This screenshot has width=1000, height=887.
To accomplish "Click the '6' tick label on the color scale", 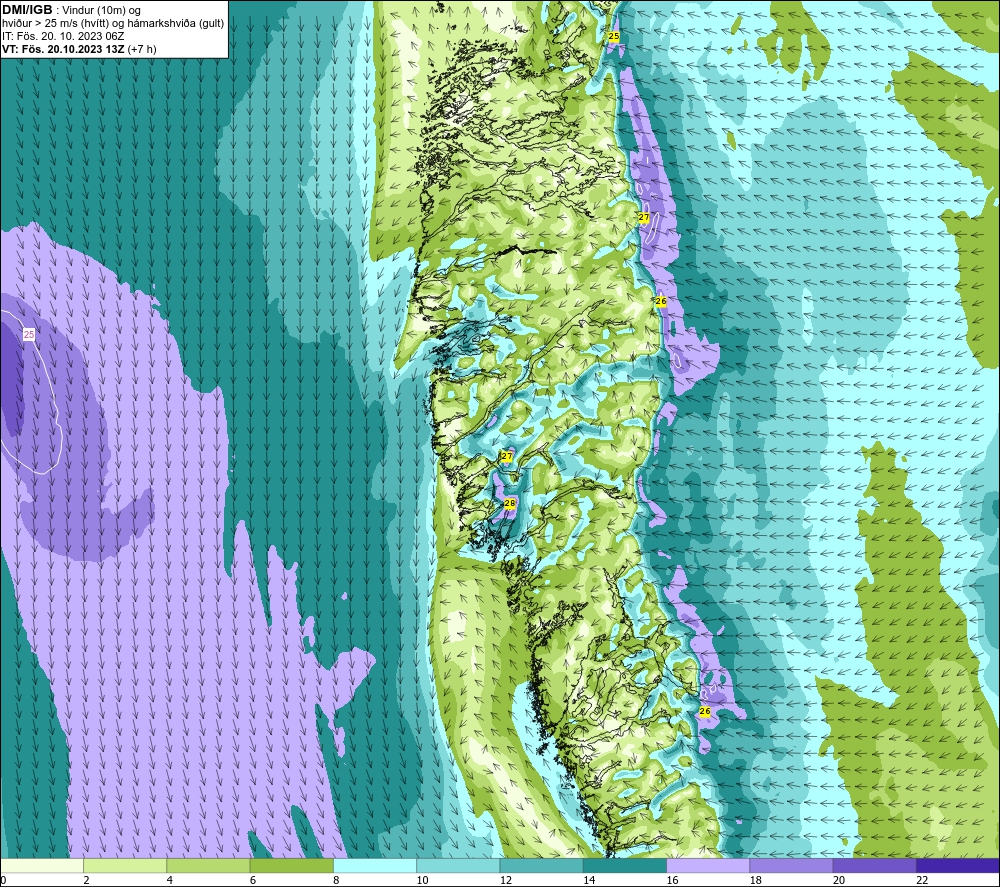I will point(253,881).
